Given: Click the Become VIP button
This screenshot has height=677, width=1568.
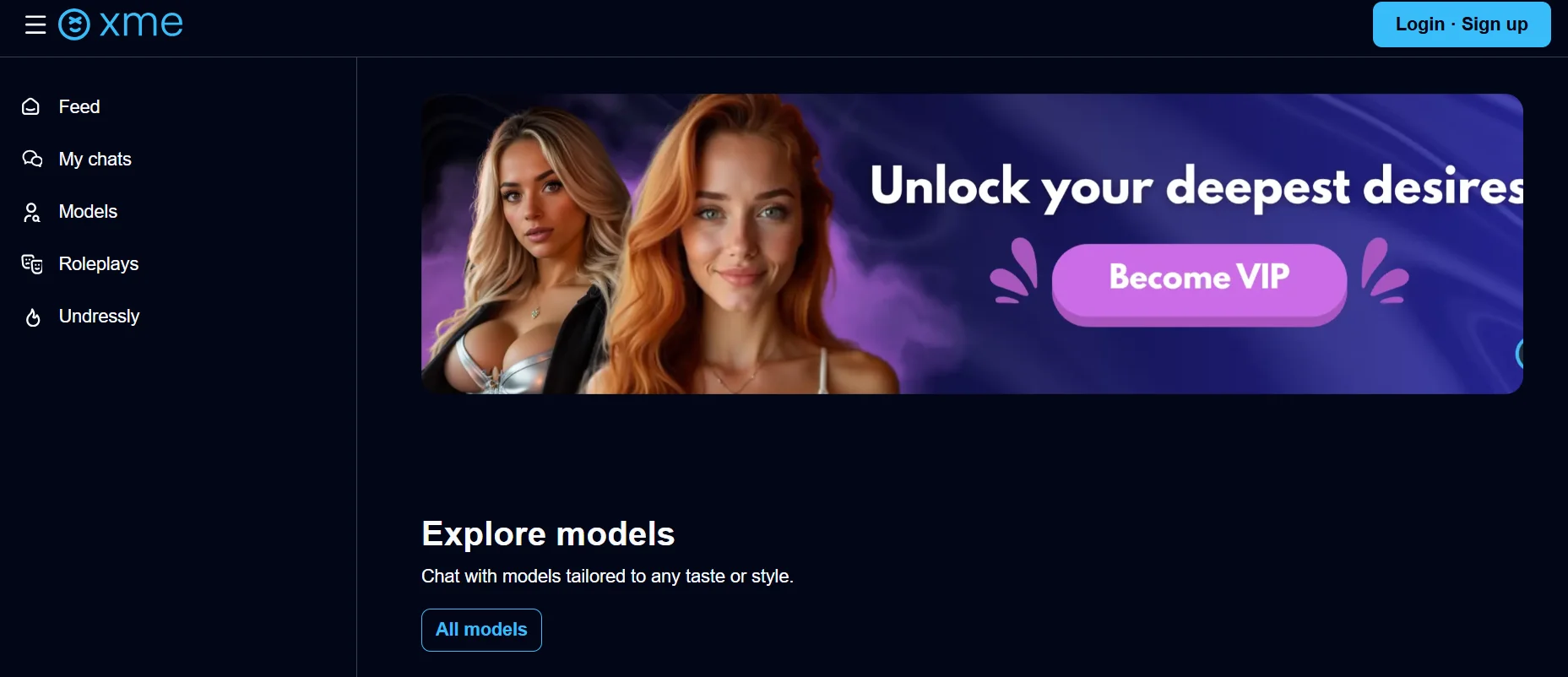Looking at the screenshot, I should point(1199,284).
